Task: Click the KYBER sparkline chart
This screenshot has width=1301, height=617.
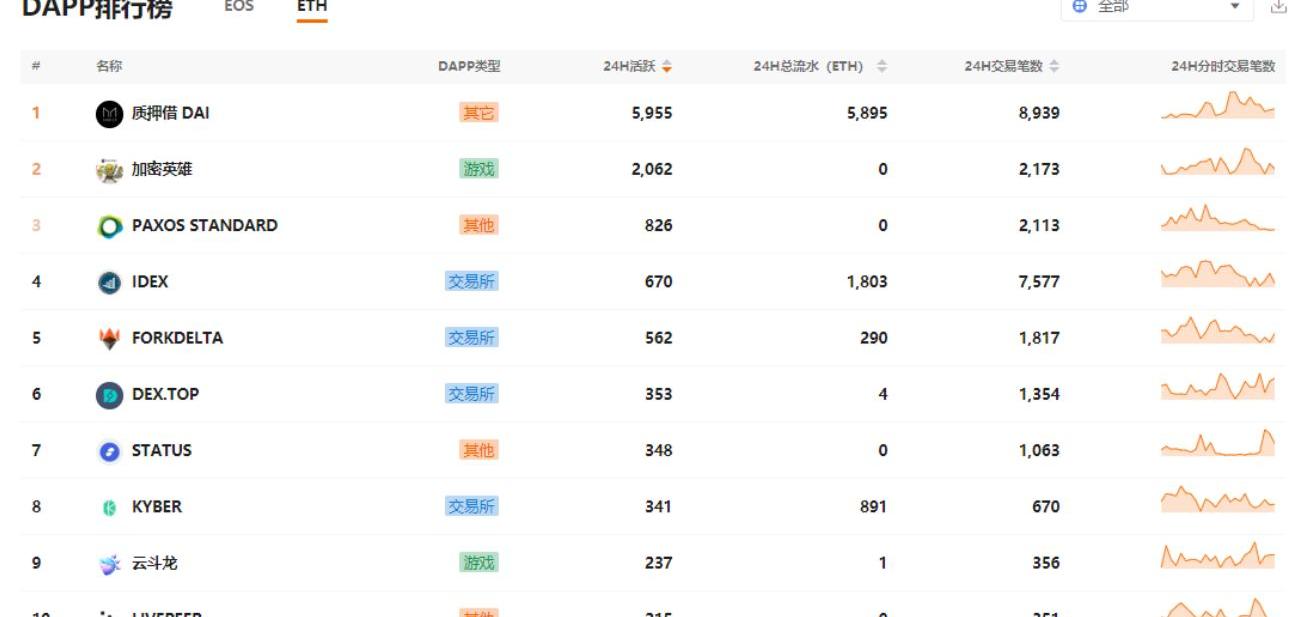Action: [x=1218, y=499]
